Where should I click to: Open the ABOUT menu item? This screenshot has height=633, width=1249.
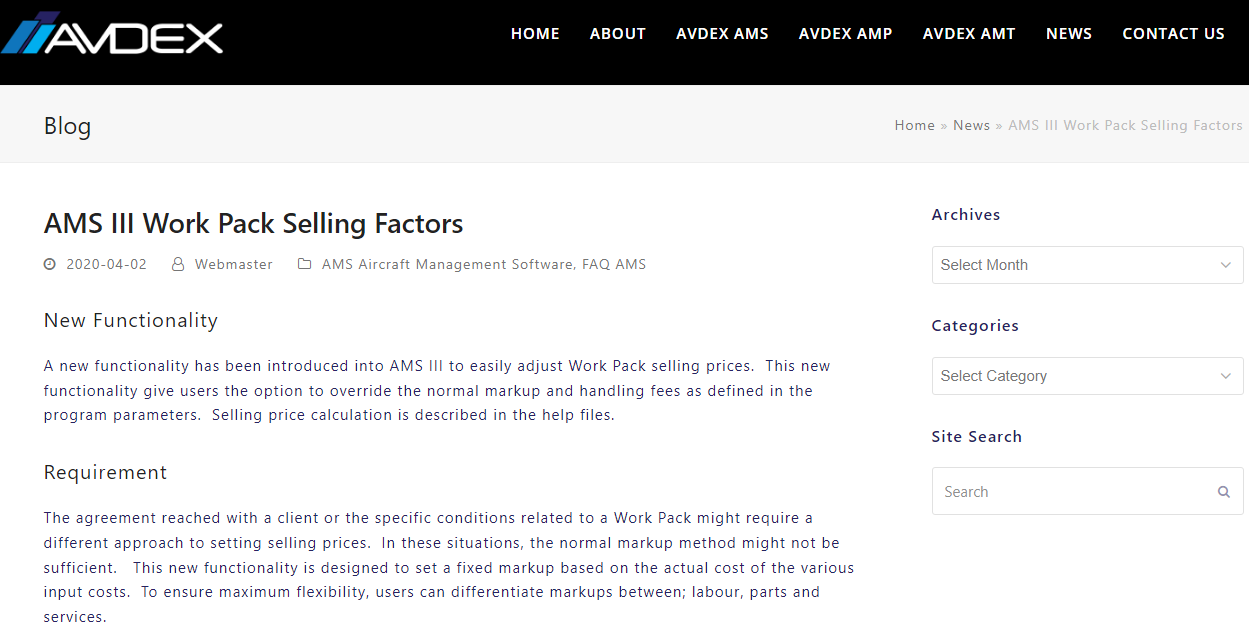pos(618,34)
